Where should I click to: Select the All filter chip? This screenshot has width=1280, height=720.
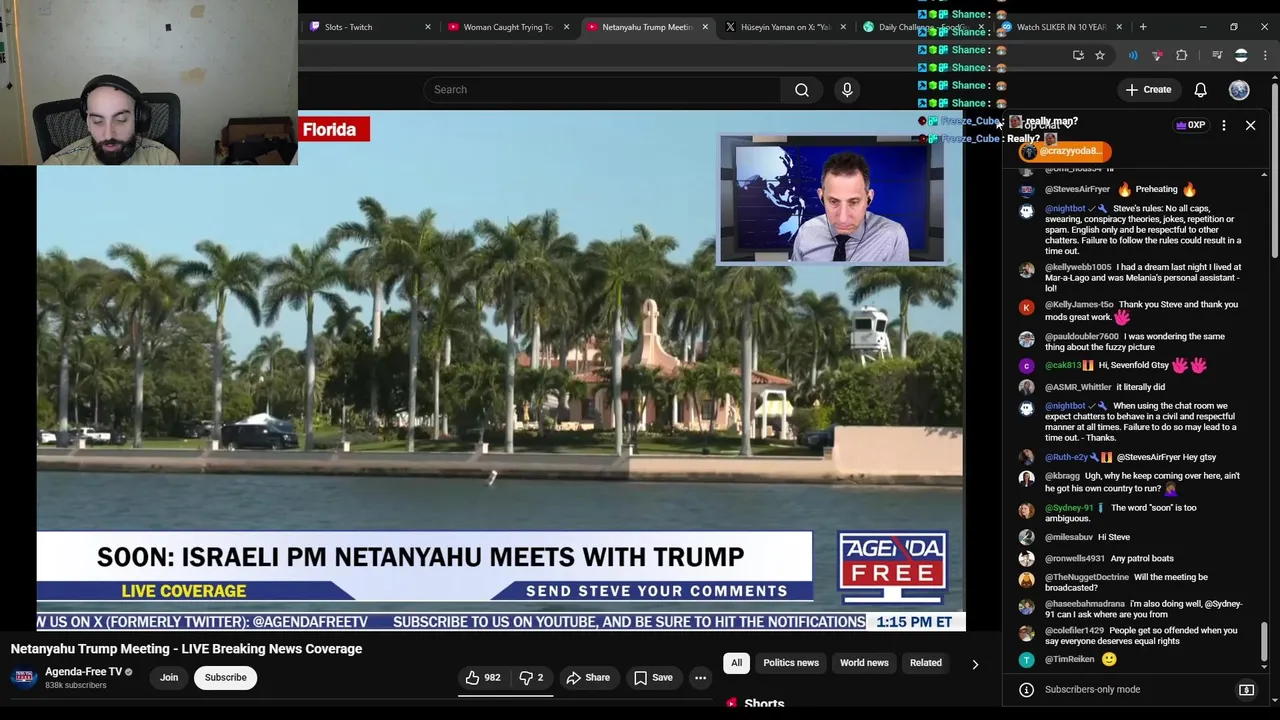pyautogui.click(x=736, y=663)
